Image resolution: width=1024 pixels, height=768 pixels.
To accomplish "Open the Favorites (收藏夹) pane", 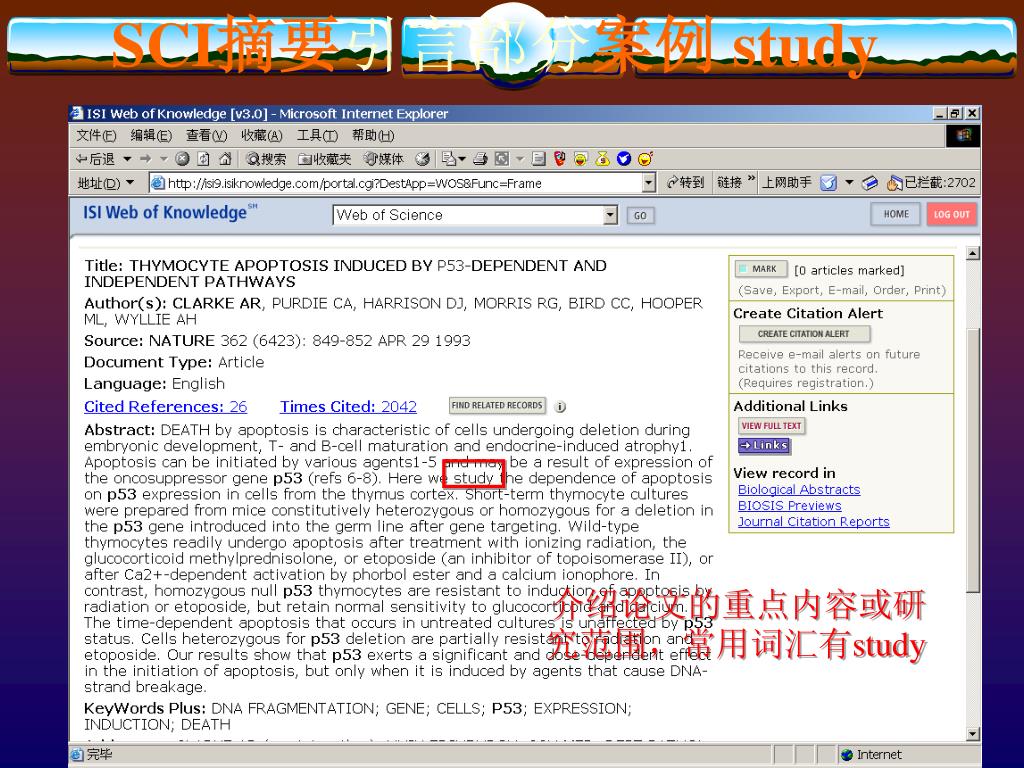I will (x=325, y=159).
